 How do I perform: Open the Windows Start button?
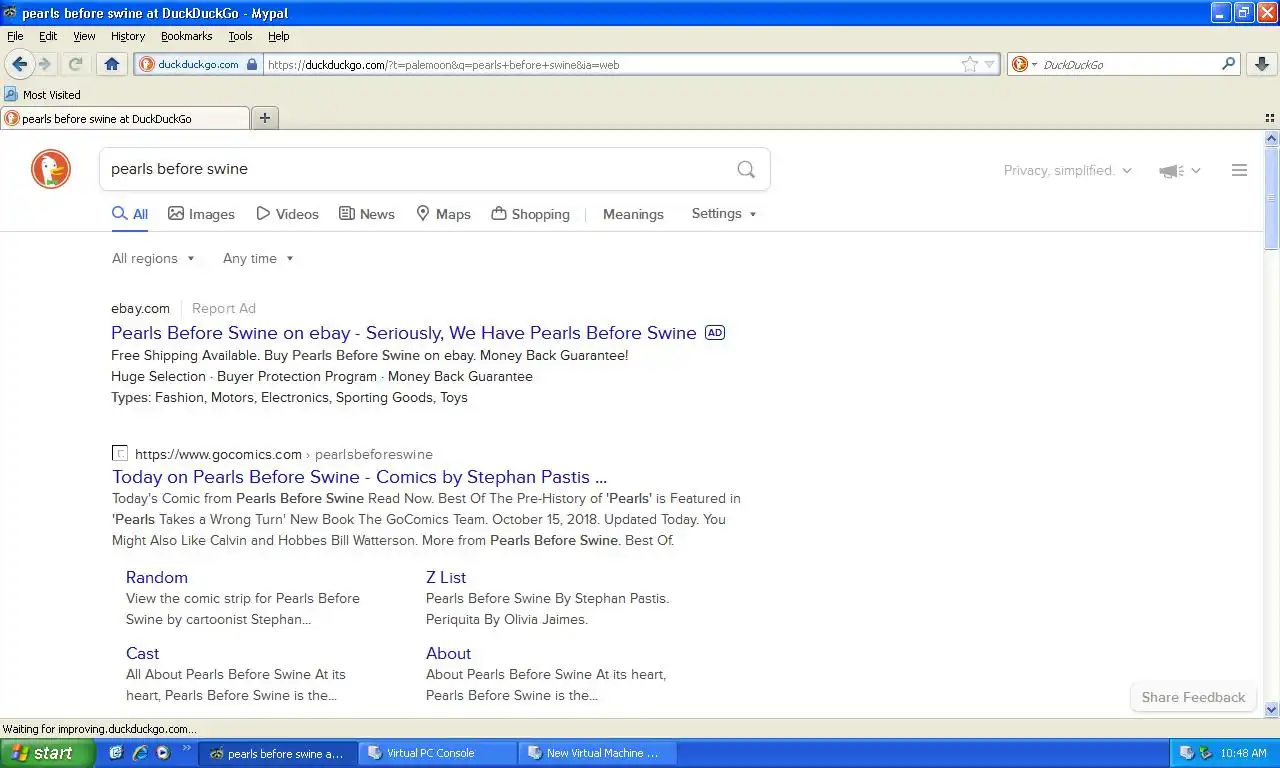pyautogui.click(x=47, y=753)
